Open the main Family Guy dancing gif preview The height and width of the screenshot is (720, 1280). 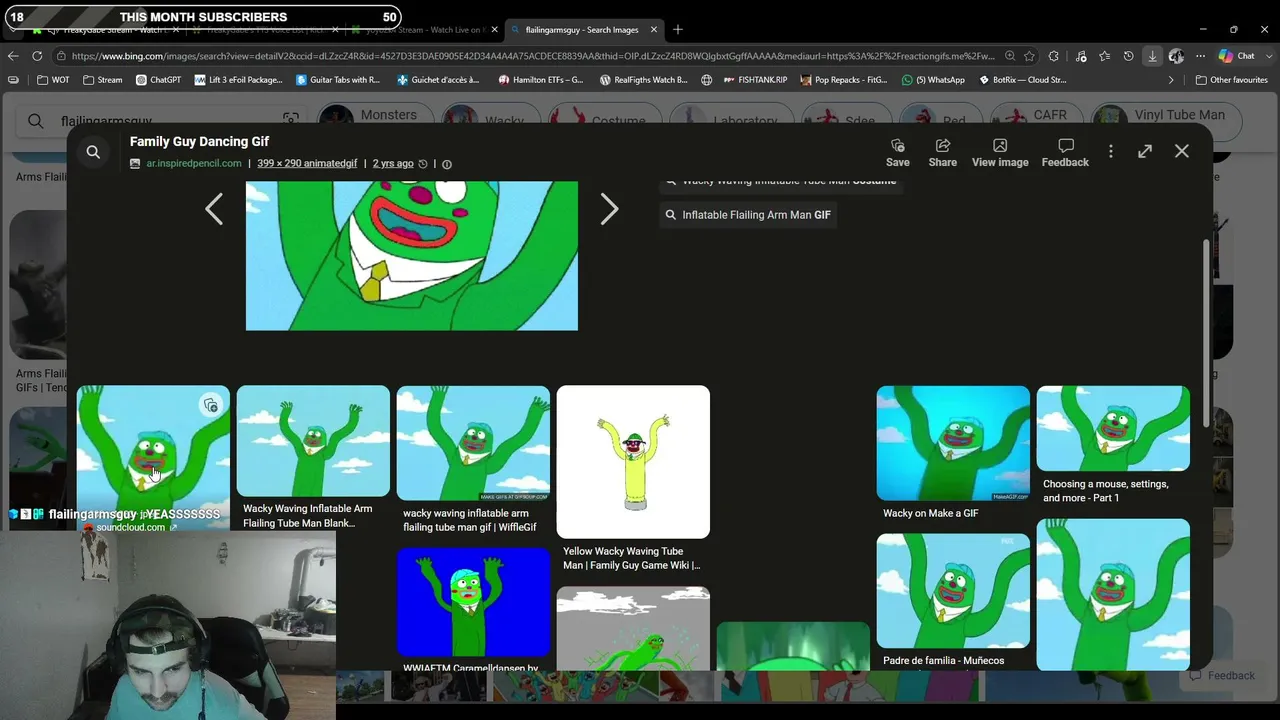412,255
